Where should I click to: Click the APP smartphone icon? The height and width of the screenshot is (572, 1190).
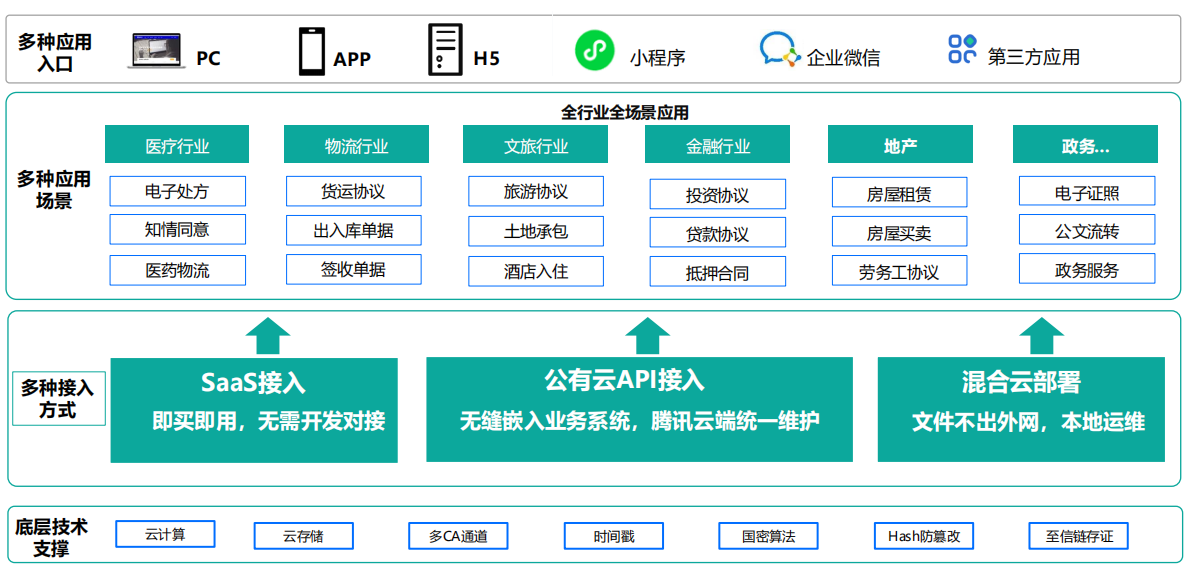point(312,51)
